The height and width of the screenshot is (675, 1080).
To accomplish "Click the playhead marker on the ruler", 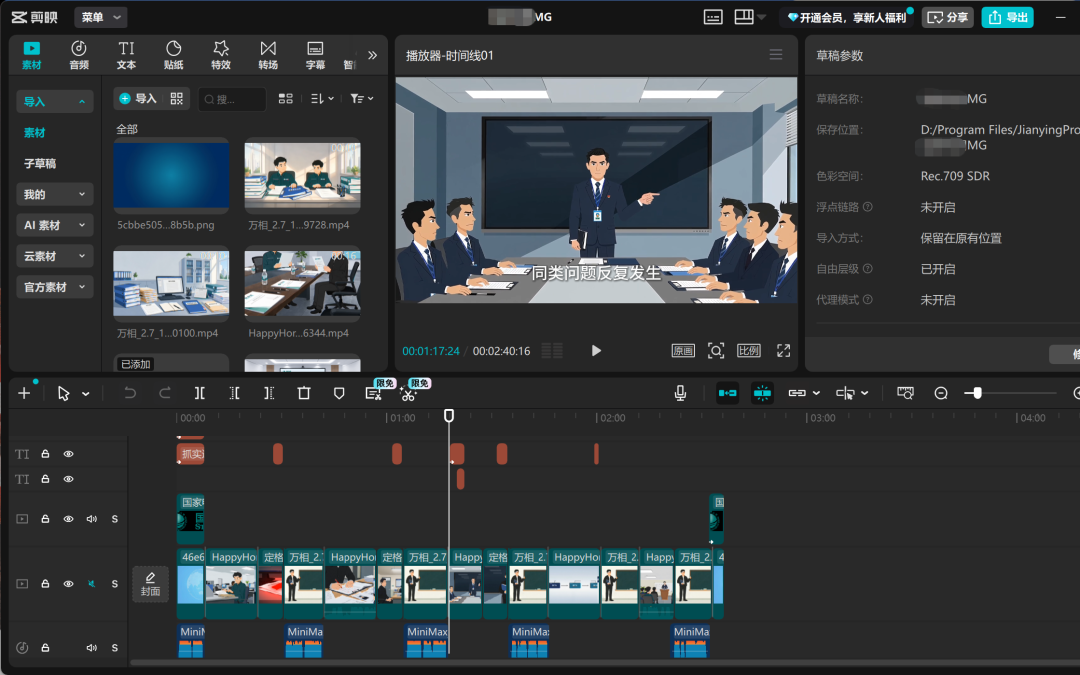I will pyautogui.click(x=449, y=415).
